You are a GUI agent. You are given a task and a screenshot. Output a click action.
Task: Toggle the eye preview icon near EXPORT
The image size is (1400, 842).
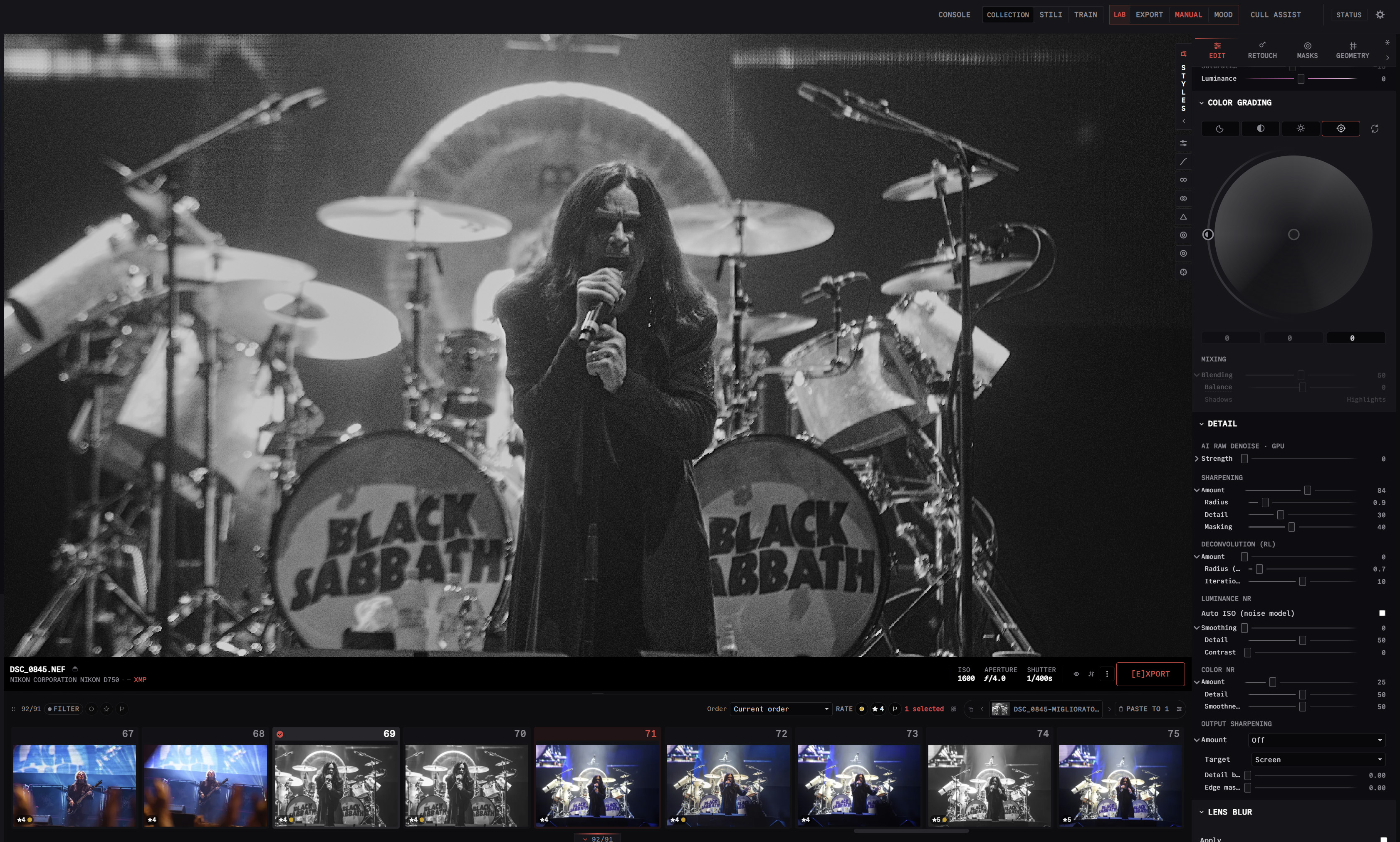(1076, 674)
